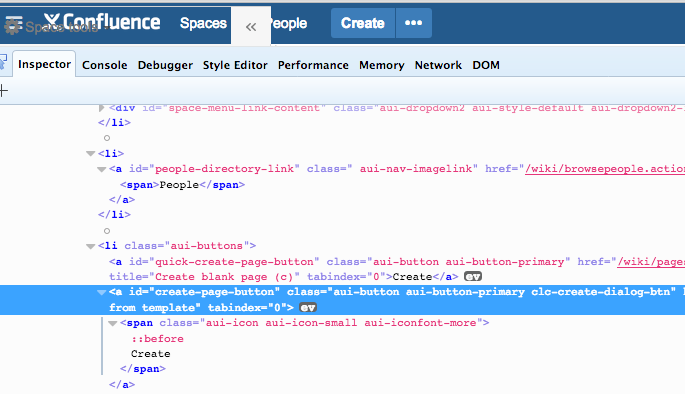Click the blue Create button
The width and height of the screenshot is (685, 394).
[x=363, y=23]
